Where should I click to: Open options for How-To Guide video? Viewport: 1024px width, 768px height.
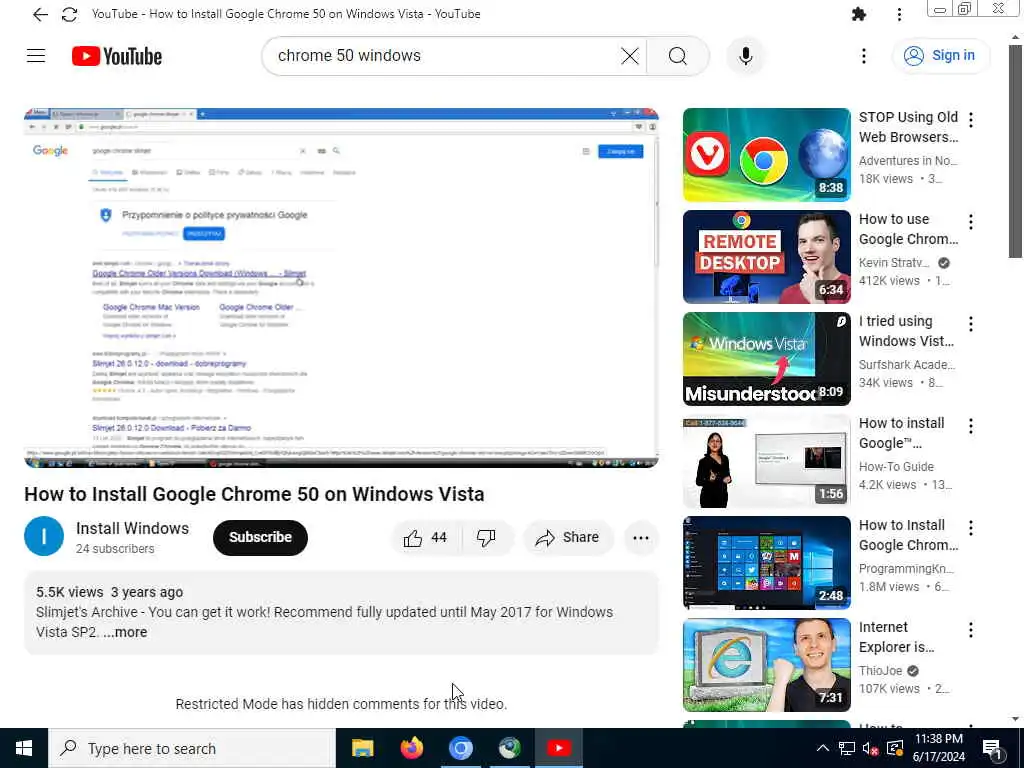[970, 426]
